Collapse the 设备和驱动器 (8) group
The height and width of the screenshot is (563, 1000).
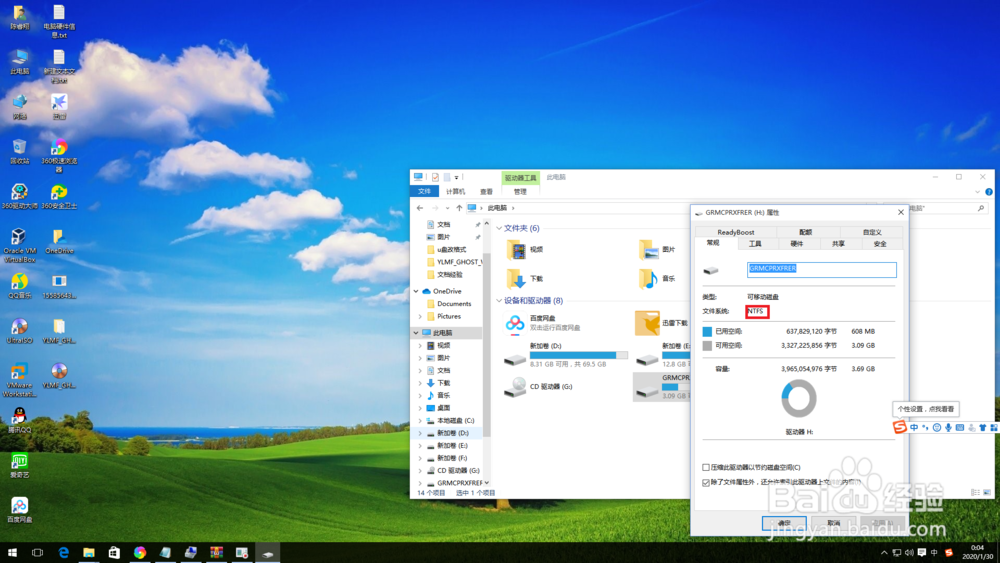pyautogui.click(x=499, y=300)
